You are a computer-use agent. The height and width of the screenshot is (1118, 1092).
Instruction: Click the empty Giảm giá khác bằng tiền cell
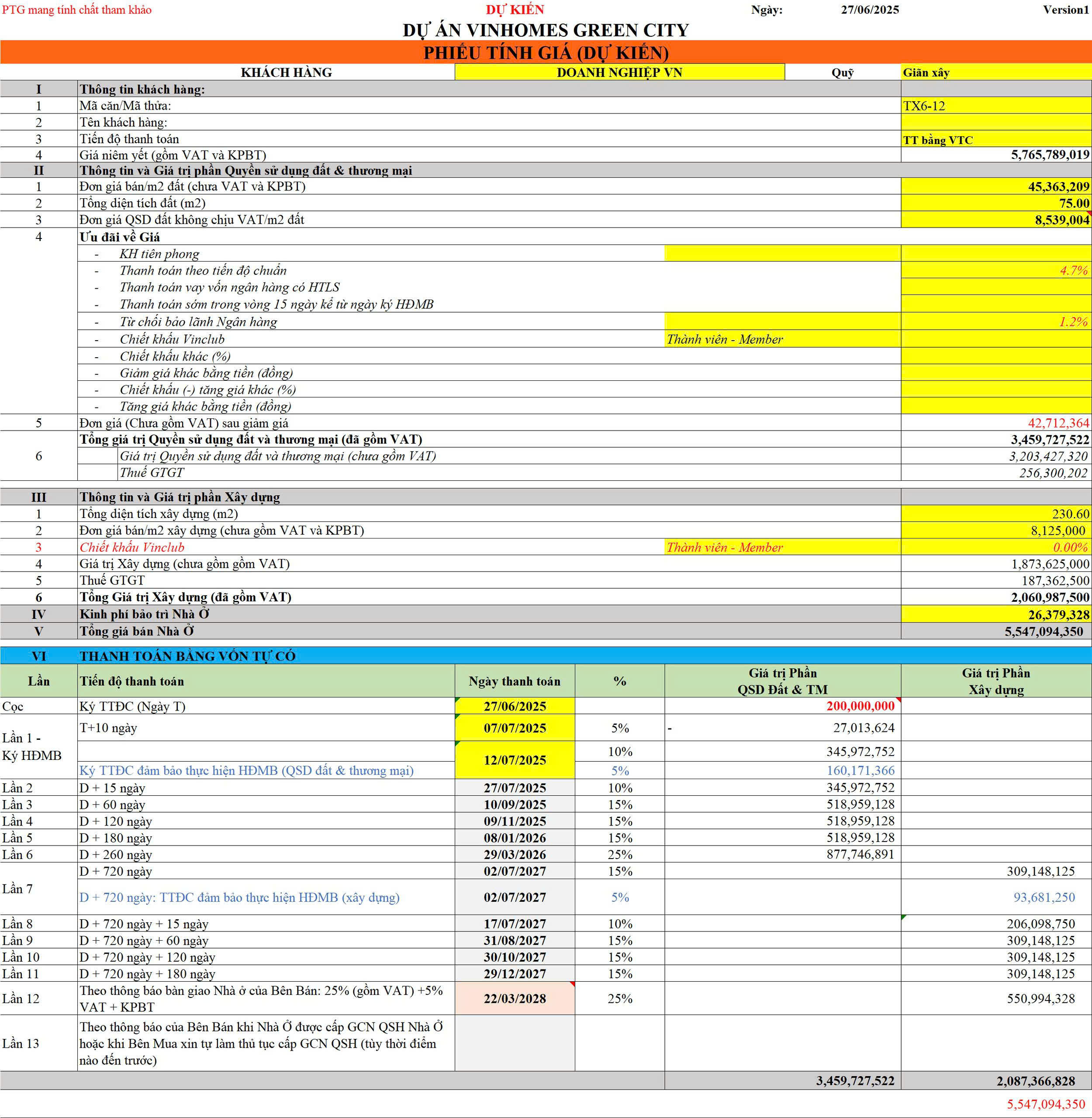(x=996, y=373)
